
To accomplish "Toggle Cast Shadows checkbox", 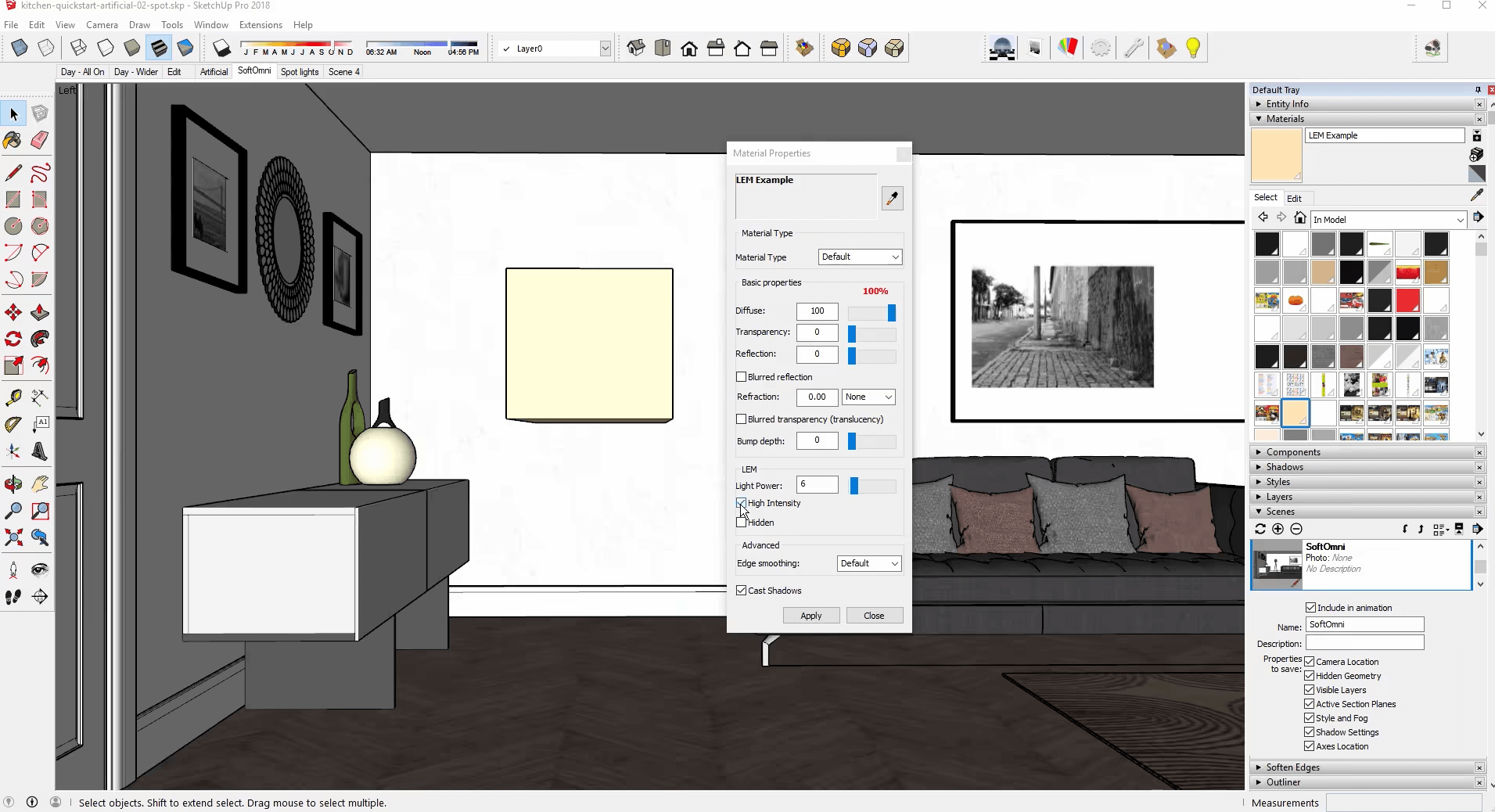I will point(741,591).
